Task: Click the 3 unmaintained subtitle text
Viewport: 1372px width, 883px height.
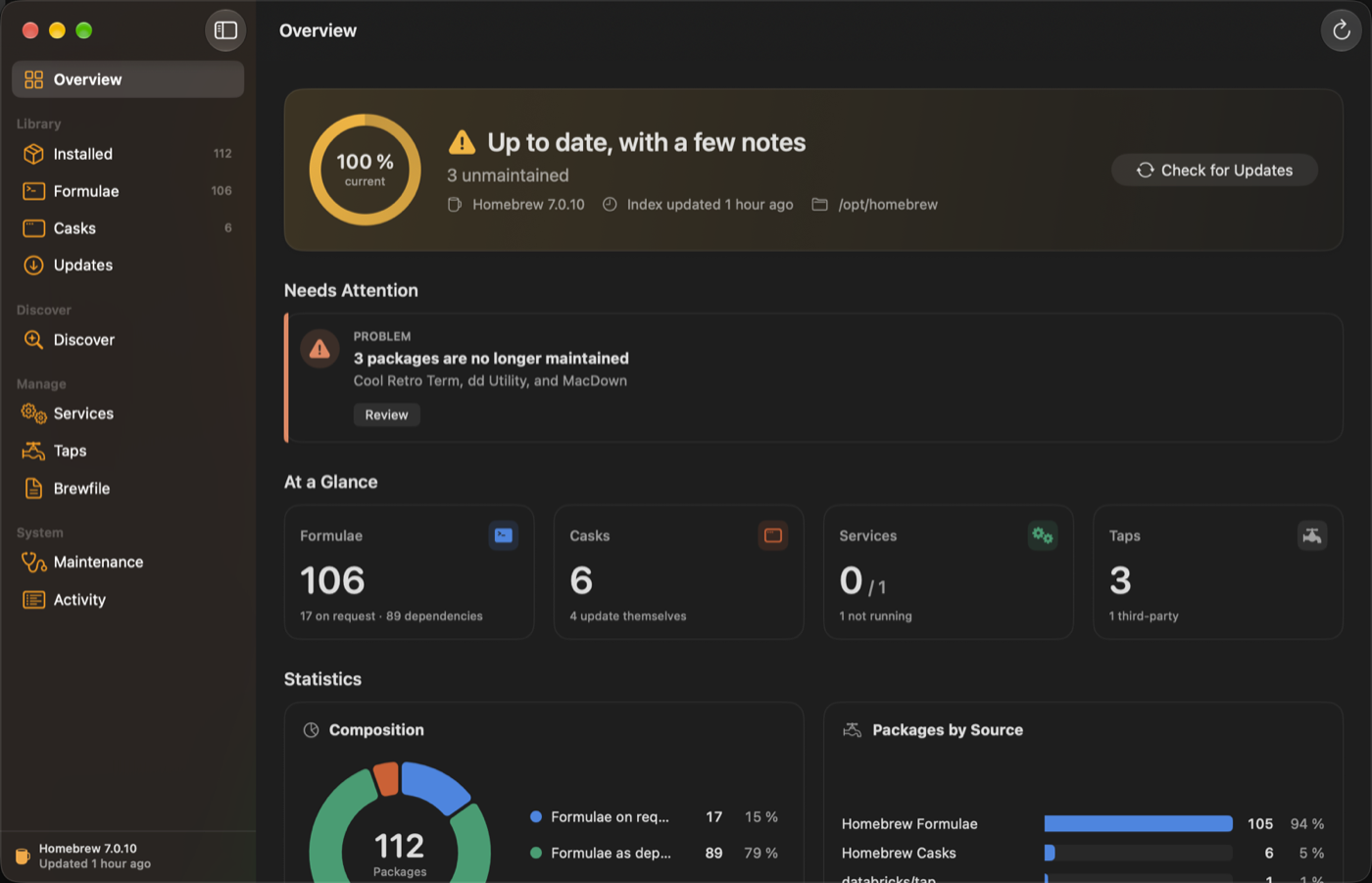Action: 508,175
